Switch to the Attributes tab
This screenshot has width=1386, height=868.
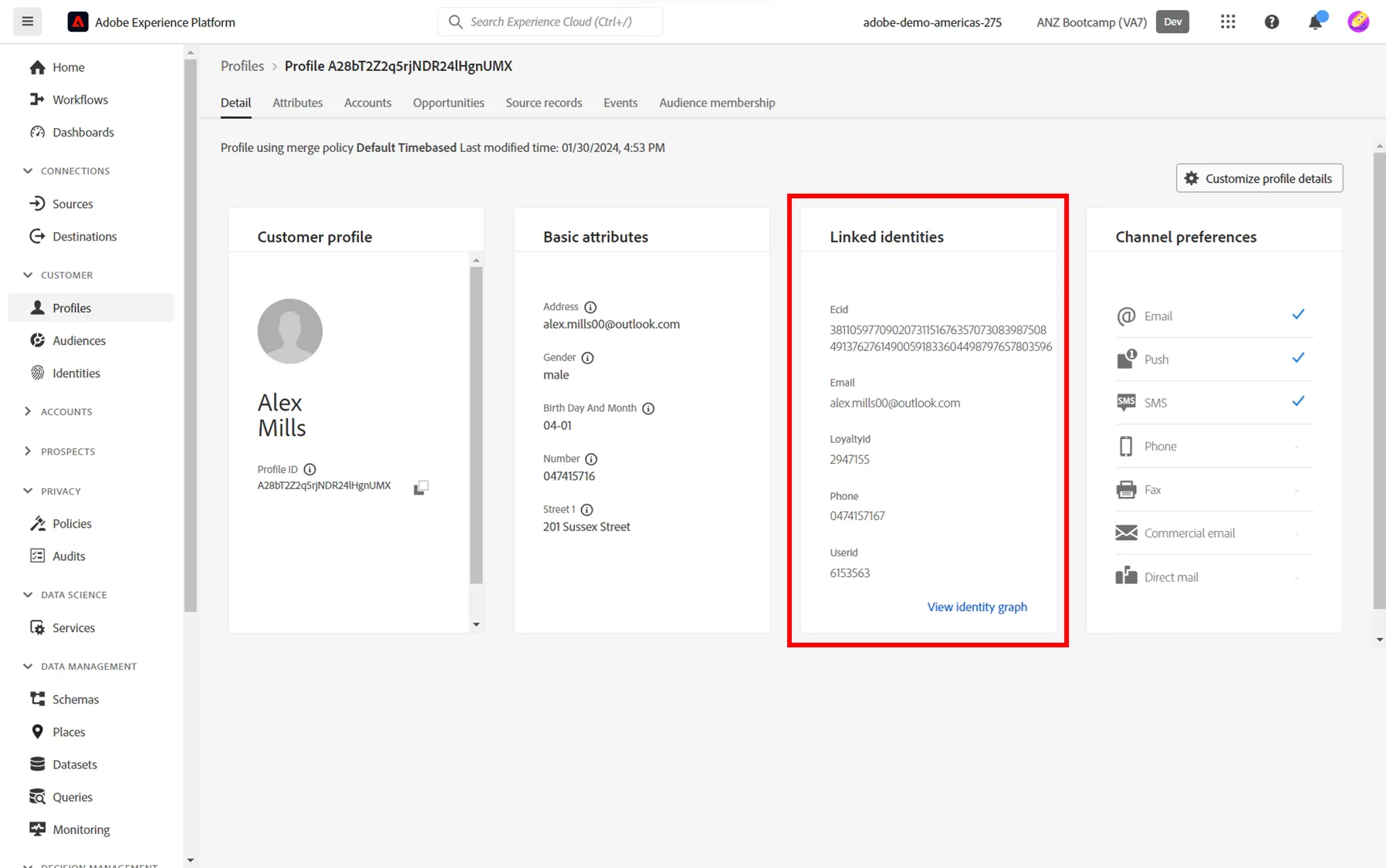pos(297,103)
